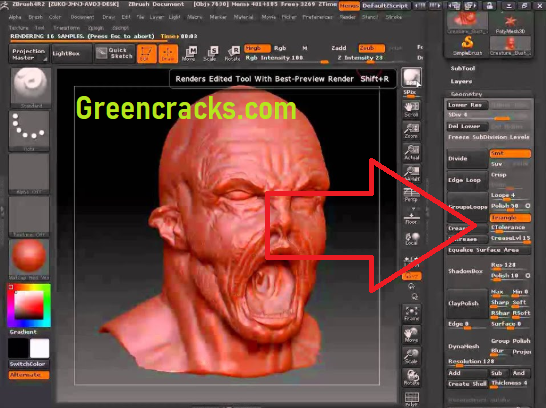The height and width of the screenshot is (408, 546).
Task: Click Equalize Surface Area button
Action: [489, 250]
